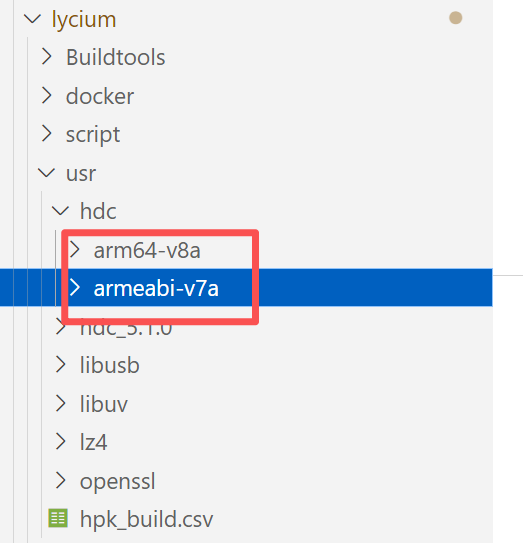This screenshot has height=543, width=523.
Task: Select the Buildtools folder label
Action: coord(116,57)
